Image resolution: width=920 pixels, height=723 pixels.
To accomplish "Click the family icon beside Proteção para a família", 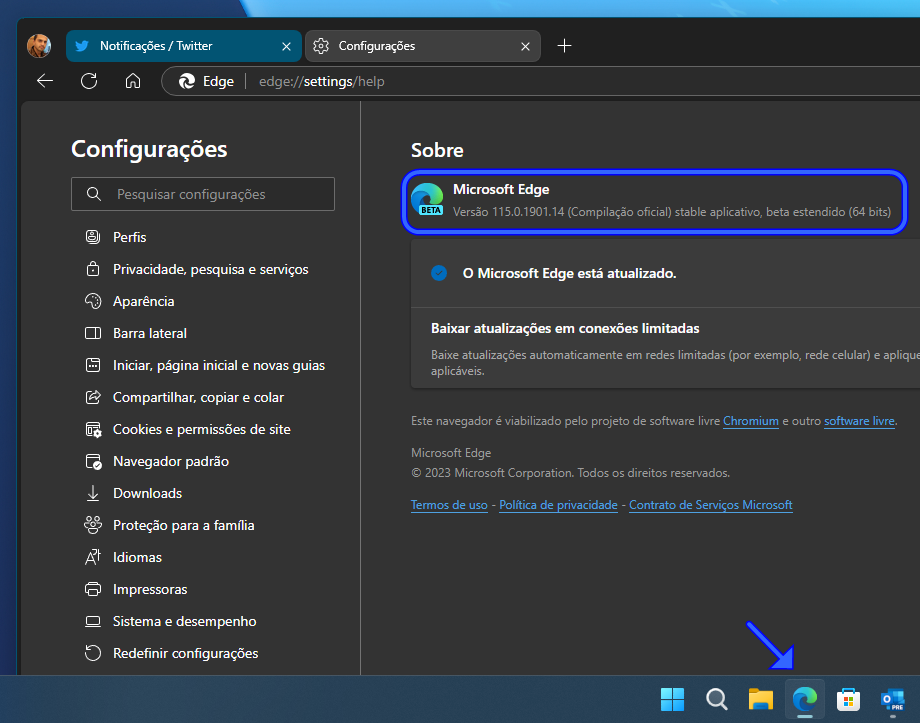I will click(x=93, y=525).
